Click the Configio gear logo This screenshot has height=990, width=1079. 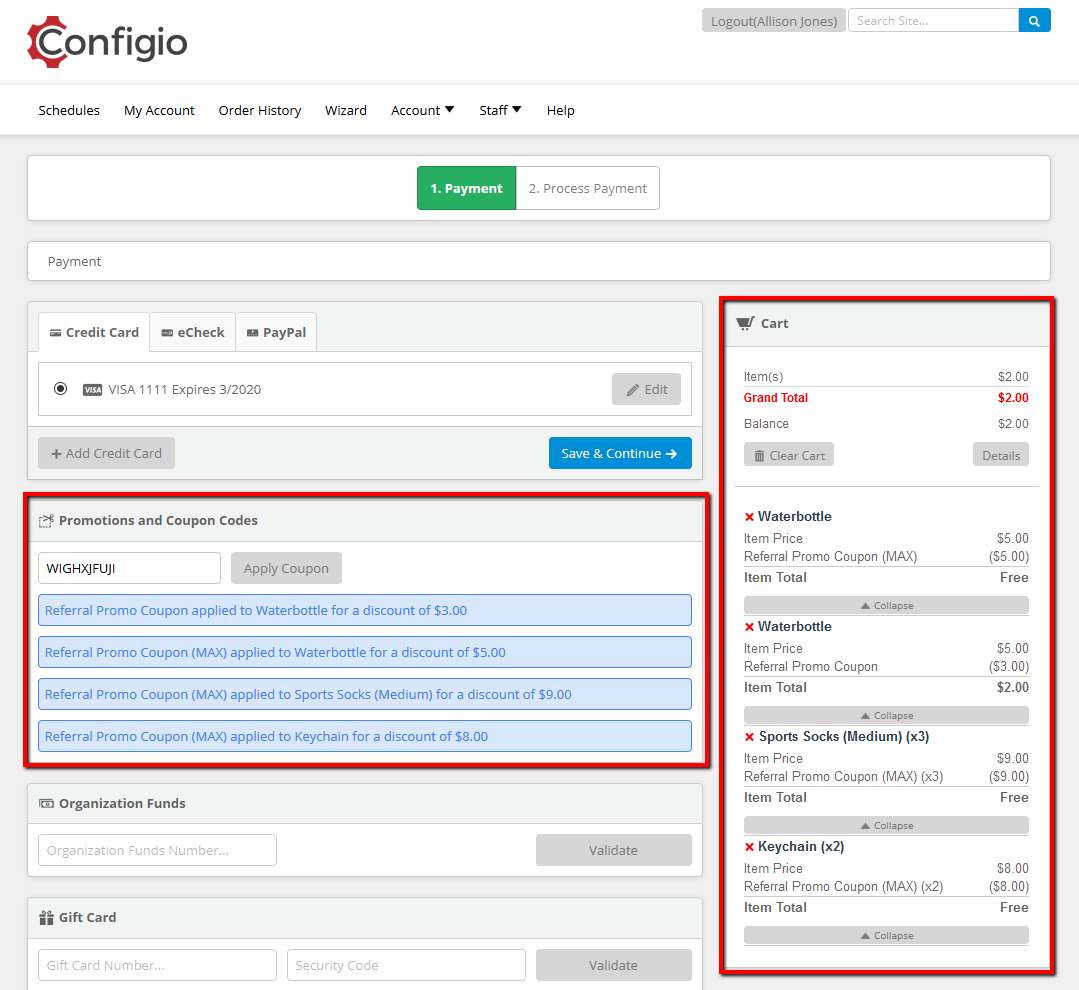click(47, 42)
